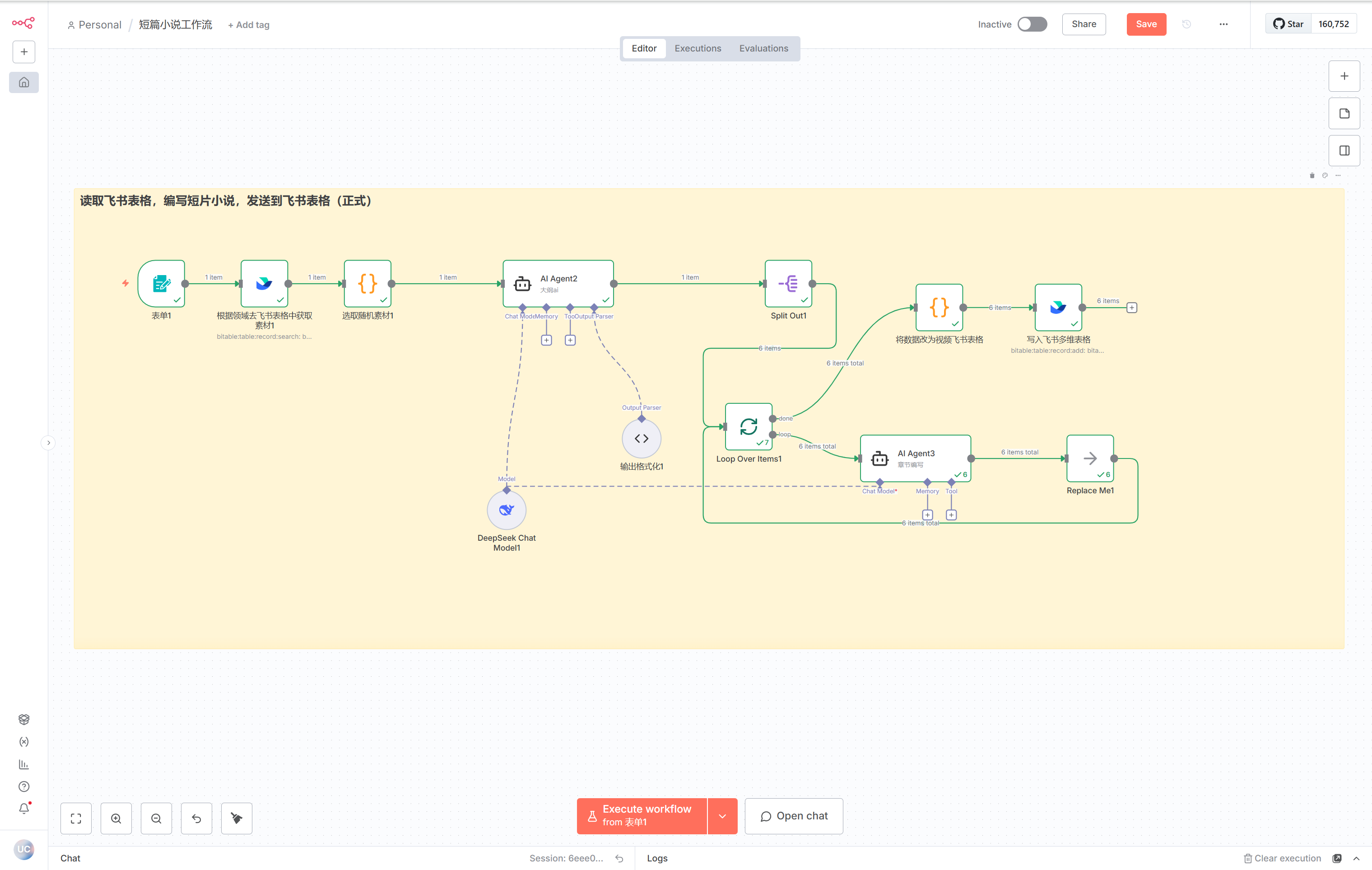
Task: Expand the Execute workflow dropdown arrow
Action: [722, 816]
